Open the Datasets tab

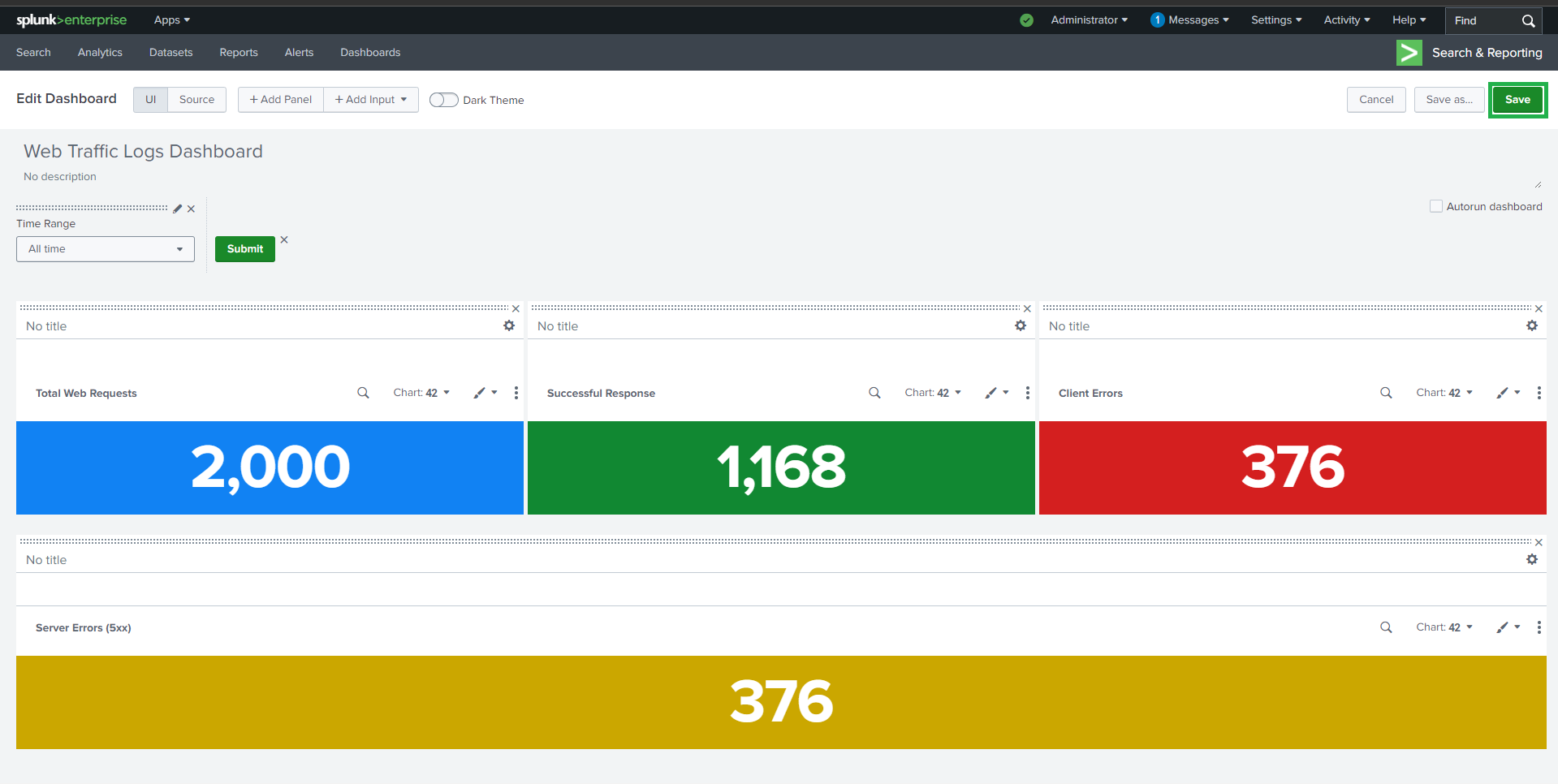pyautogui.click(x=171, y=53)
